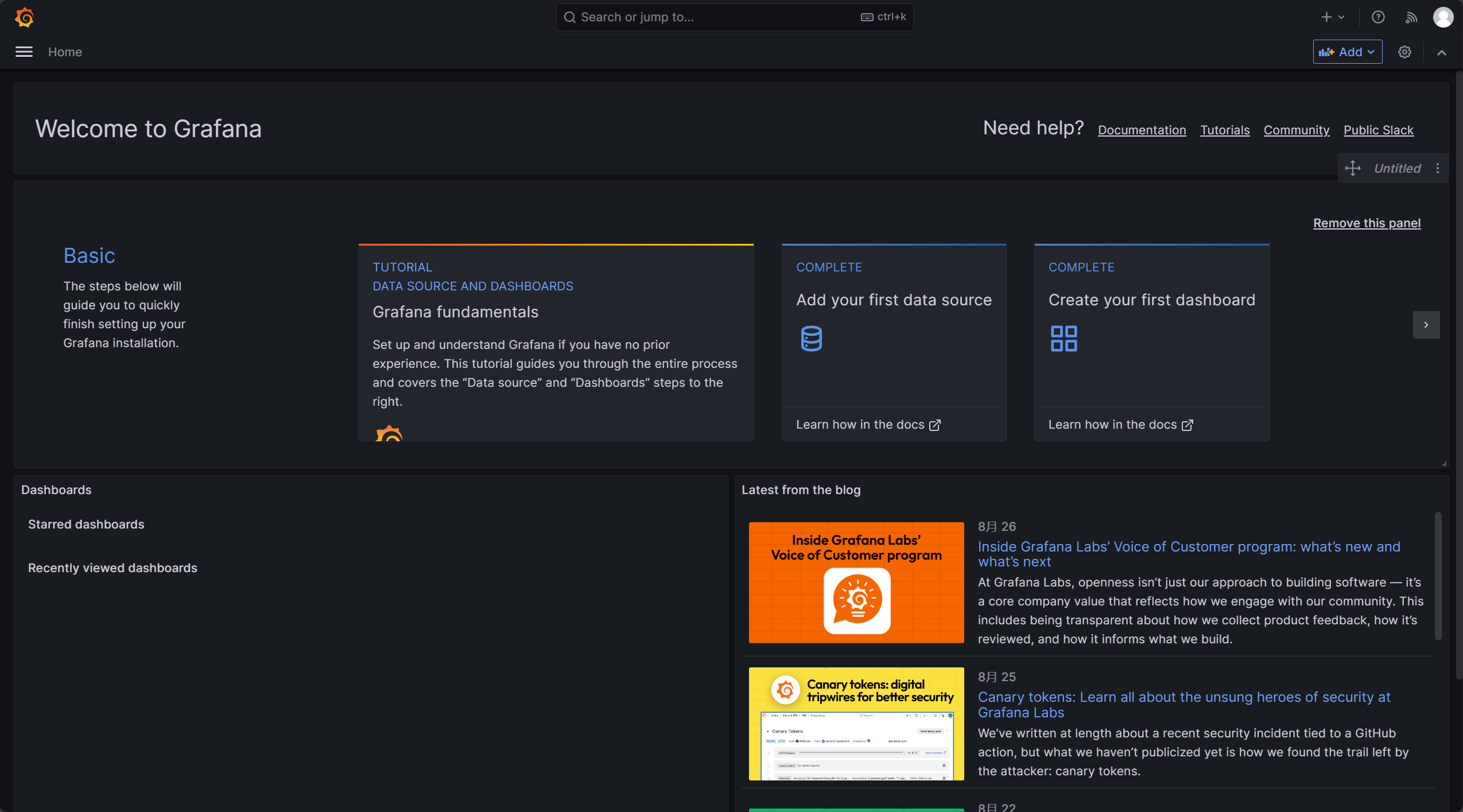Click the Welcome to Grafana heading
1463x812 pixels.
[x=148, y=129]
